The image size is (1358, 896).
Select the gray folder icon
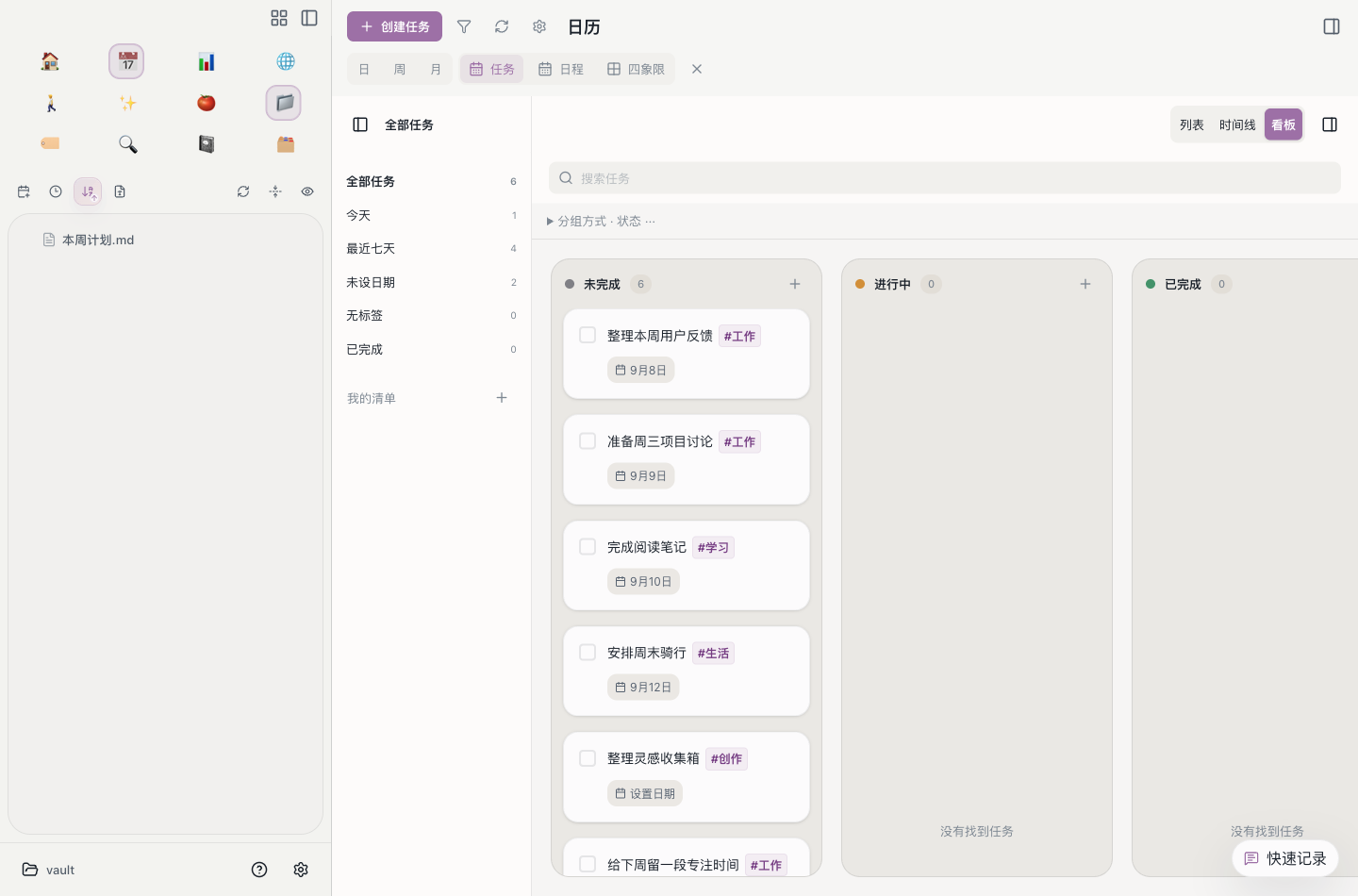coord(284,103)
